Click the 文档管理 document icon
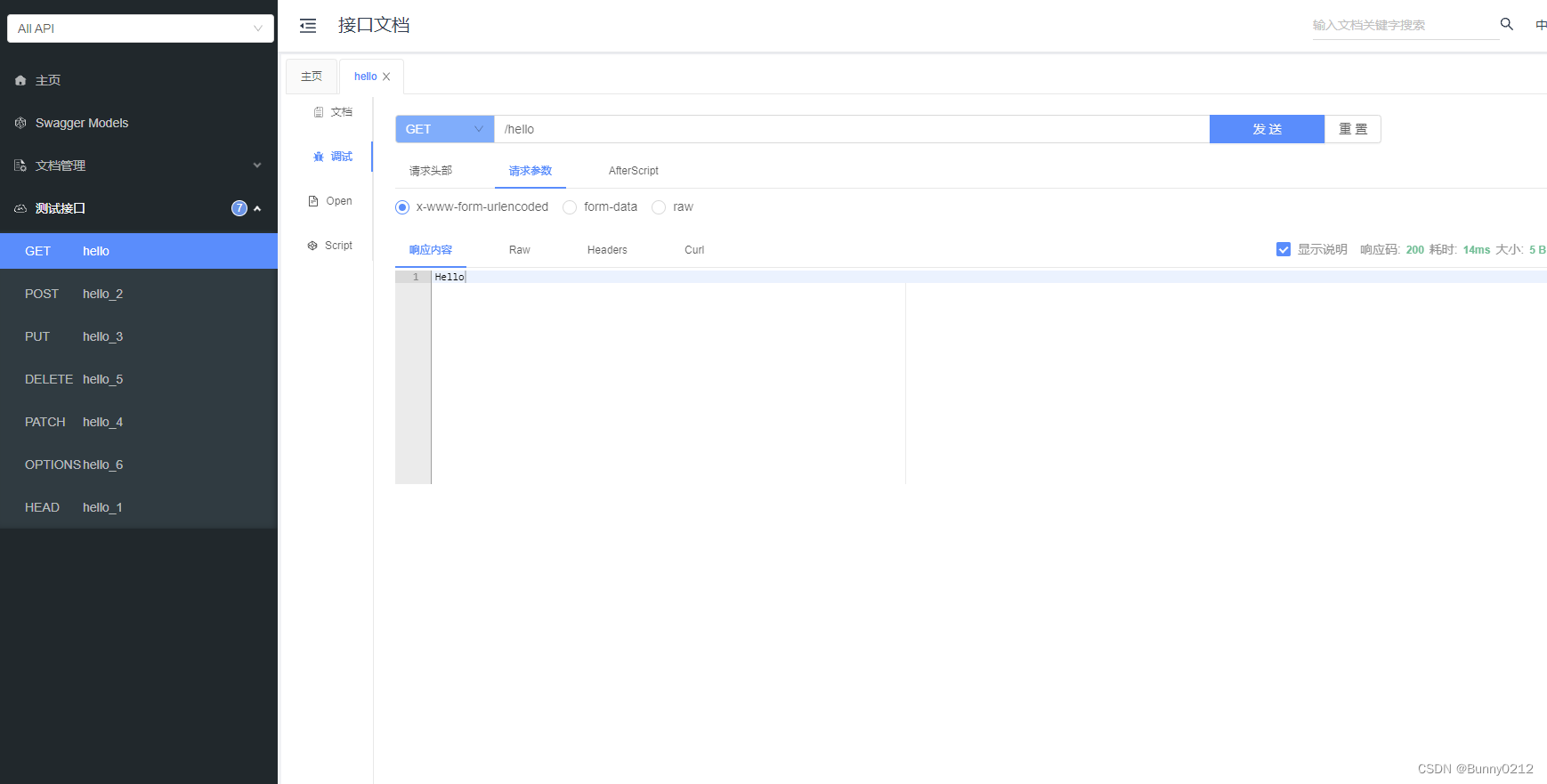1547x784 pixels. click(x=20, y=166)
